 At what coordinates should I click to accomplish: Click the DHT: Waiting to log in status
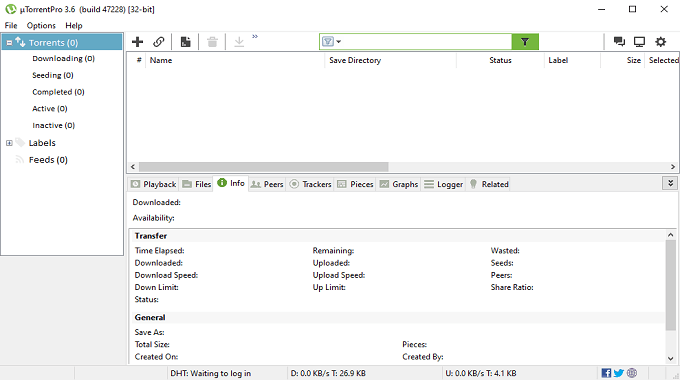click(210, 373)
